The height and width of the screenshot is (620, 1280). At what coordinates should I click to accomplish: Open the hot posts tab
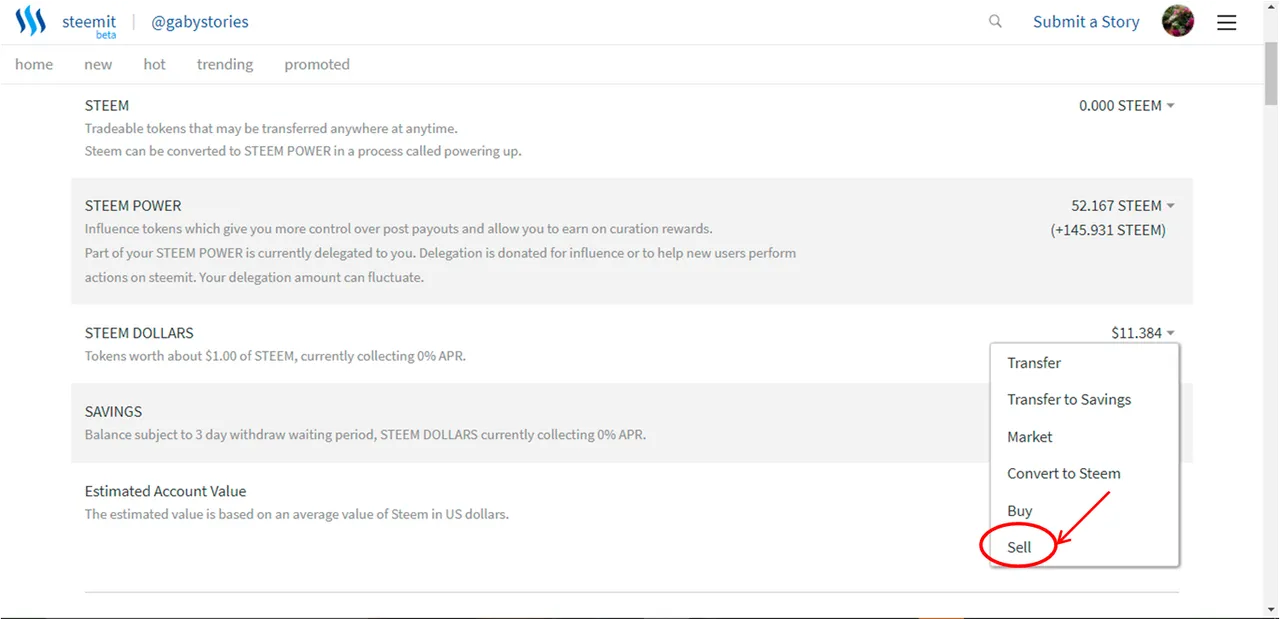(154, 64)
